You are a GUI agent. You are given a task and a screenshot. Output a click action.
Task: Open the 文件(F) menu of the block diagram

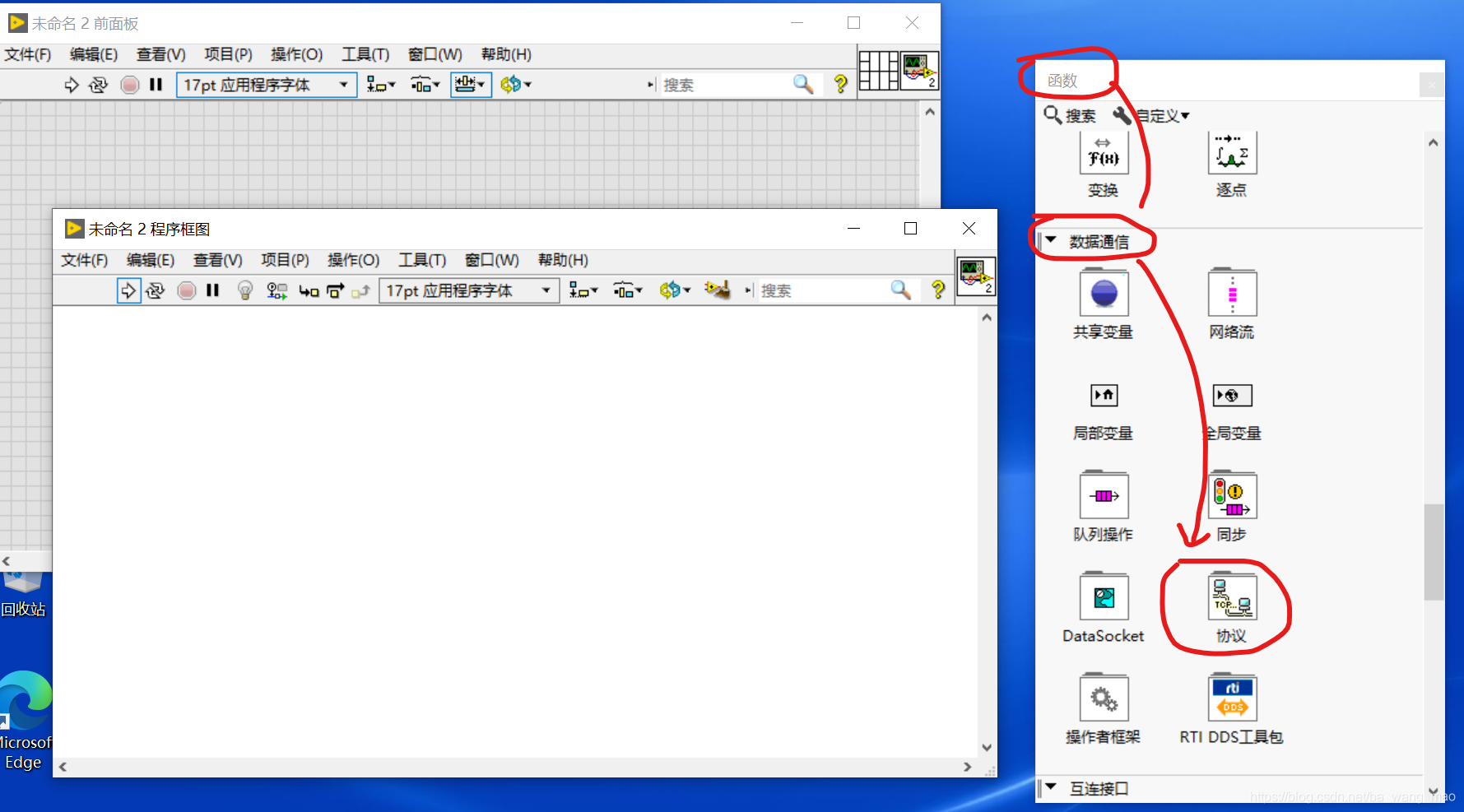(x=83, y=260)
